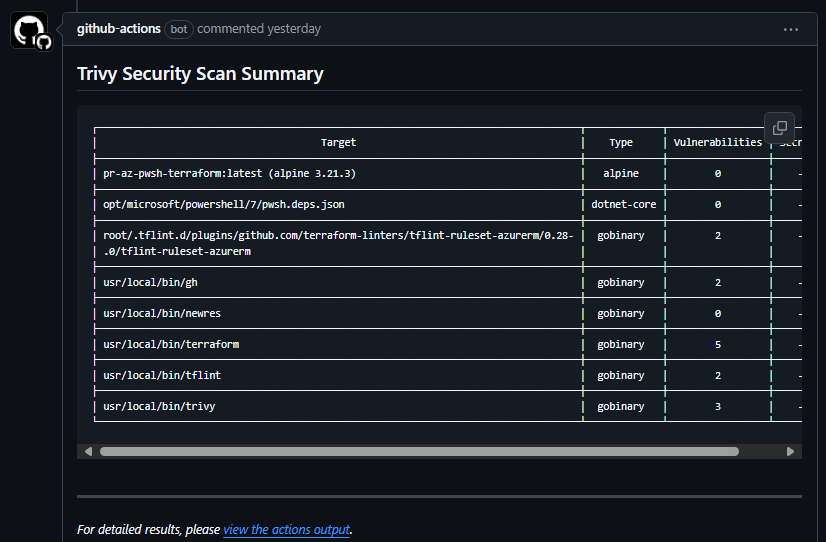Select the 'pr-az-pwsh-terraform:latest (alpine 3.21.3)' row text
This screenshot has height=542, width=826.
pos(230,173)
